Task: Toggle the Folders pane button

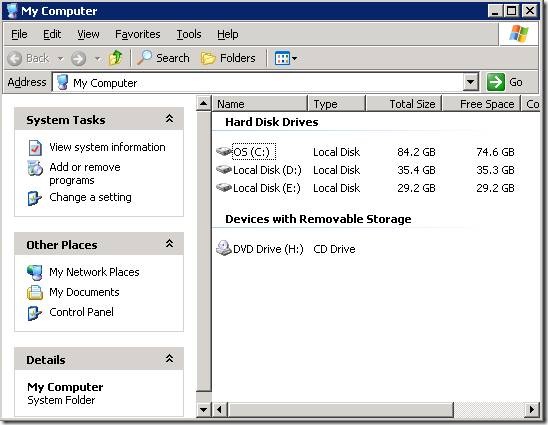Action: (x=228, y=58)
